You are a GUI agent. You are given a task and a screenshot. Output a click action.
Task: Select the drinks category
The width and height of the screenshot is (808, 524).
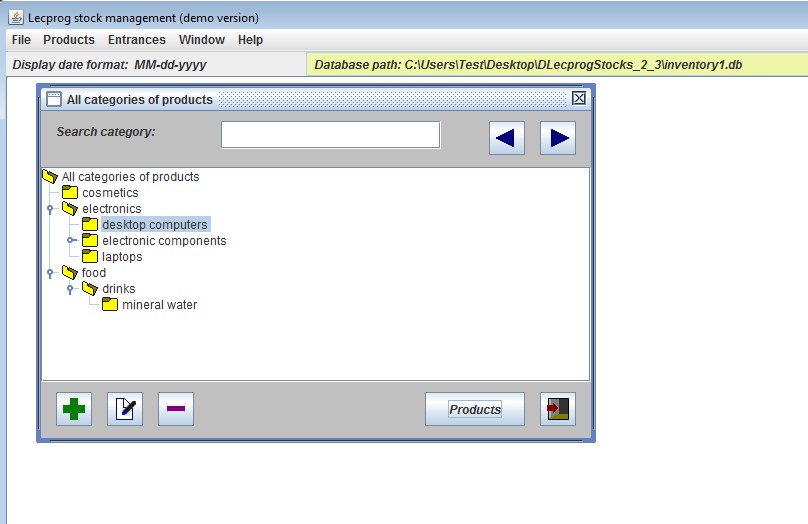click(x=119, y=289)
